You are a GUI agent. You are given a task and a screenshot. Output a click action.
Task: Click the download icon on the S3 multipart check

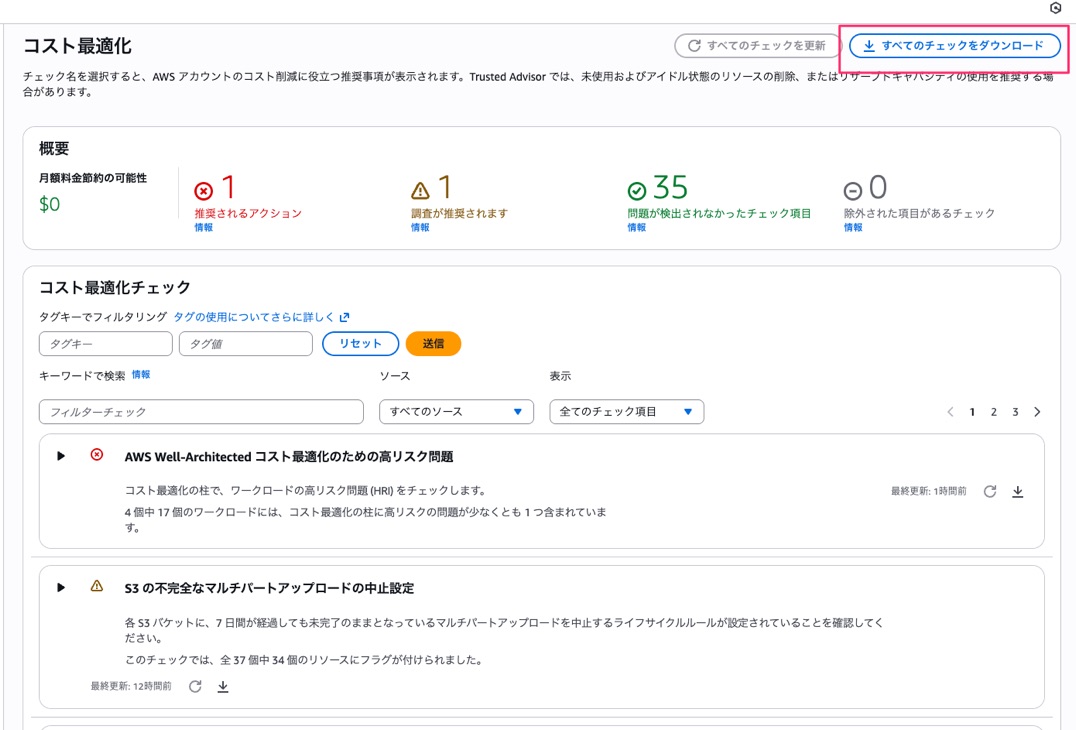224,686
